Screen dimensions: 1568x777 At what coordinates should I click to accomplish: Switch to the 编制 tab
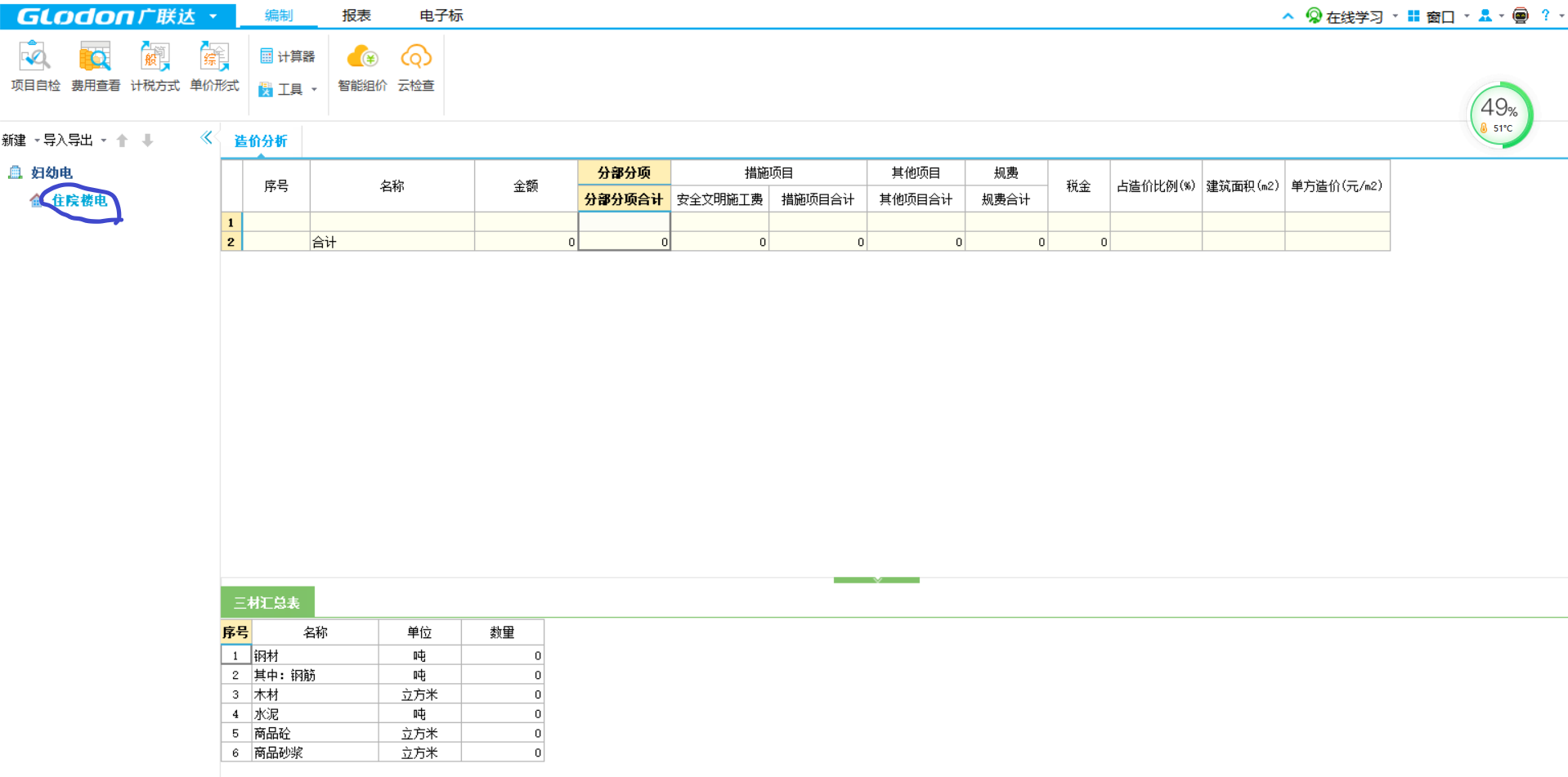click(278, 16)
